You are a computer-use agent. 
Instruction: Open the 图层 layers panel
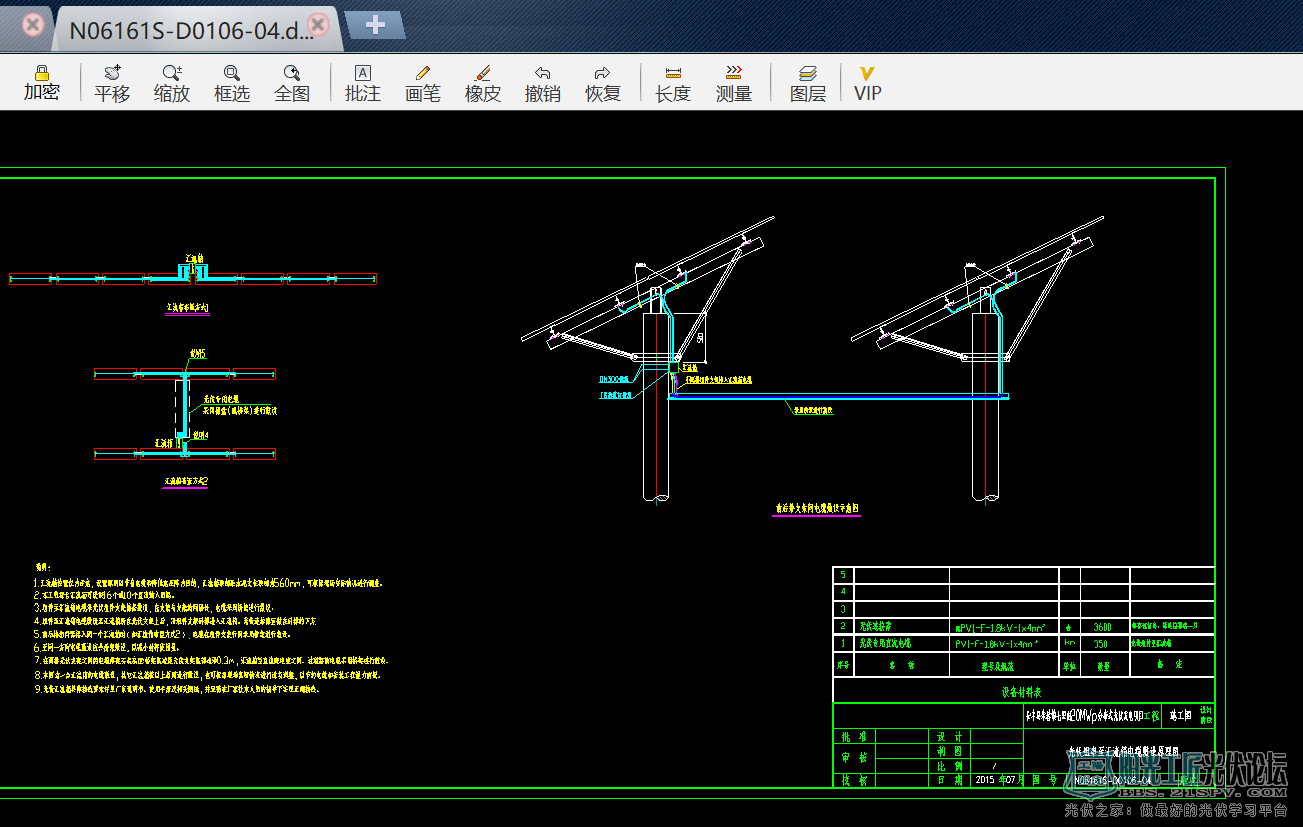[808, 84]
